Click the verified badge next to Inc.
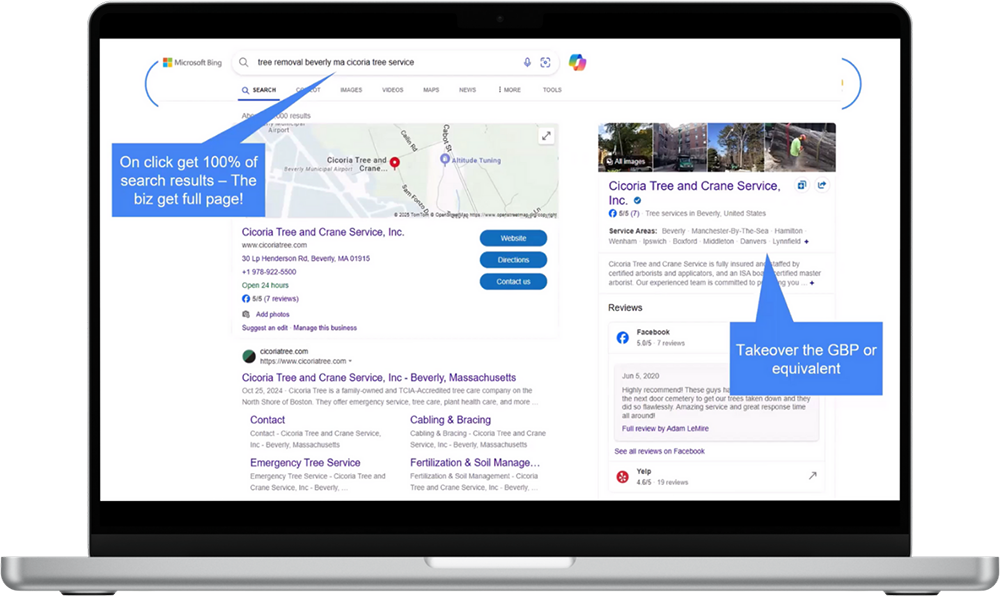 637,200
